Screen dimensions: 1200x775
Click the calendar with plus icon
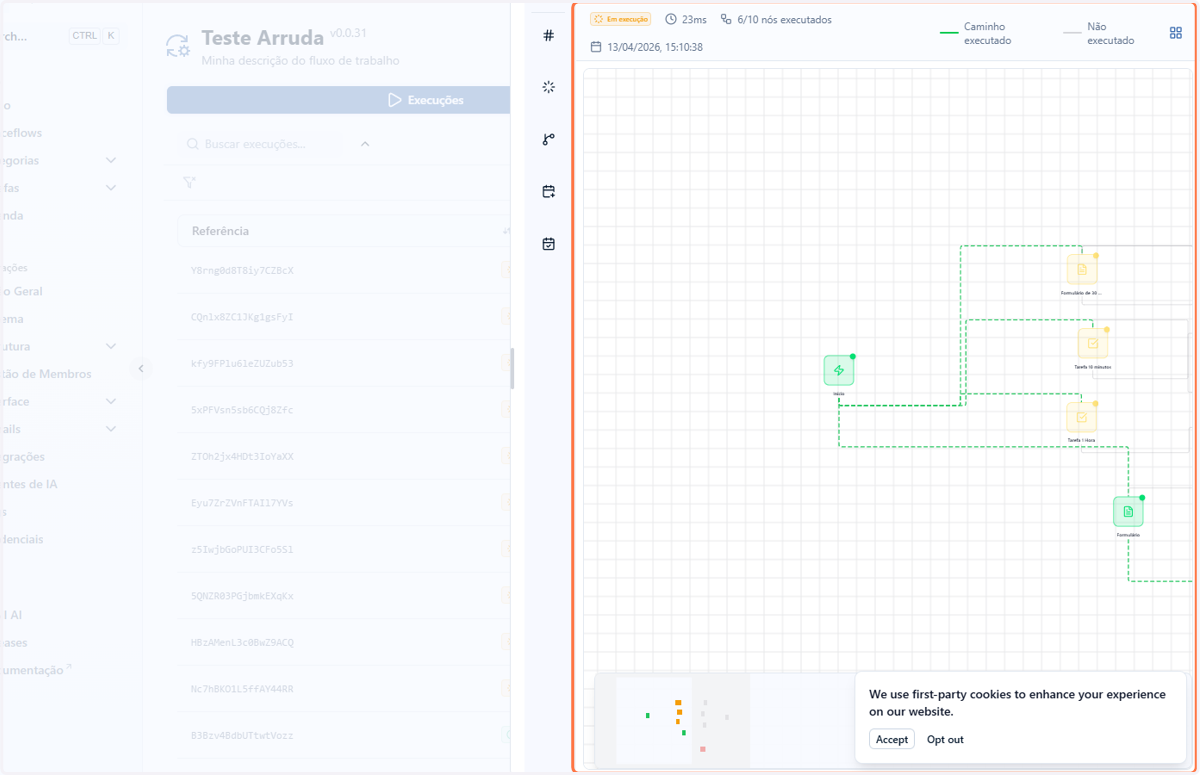[548, 191]
